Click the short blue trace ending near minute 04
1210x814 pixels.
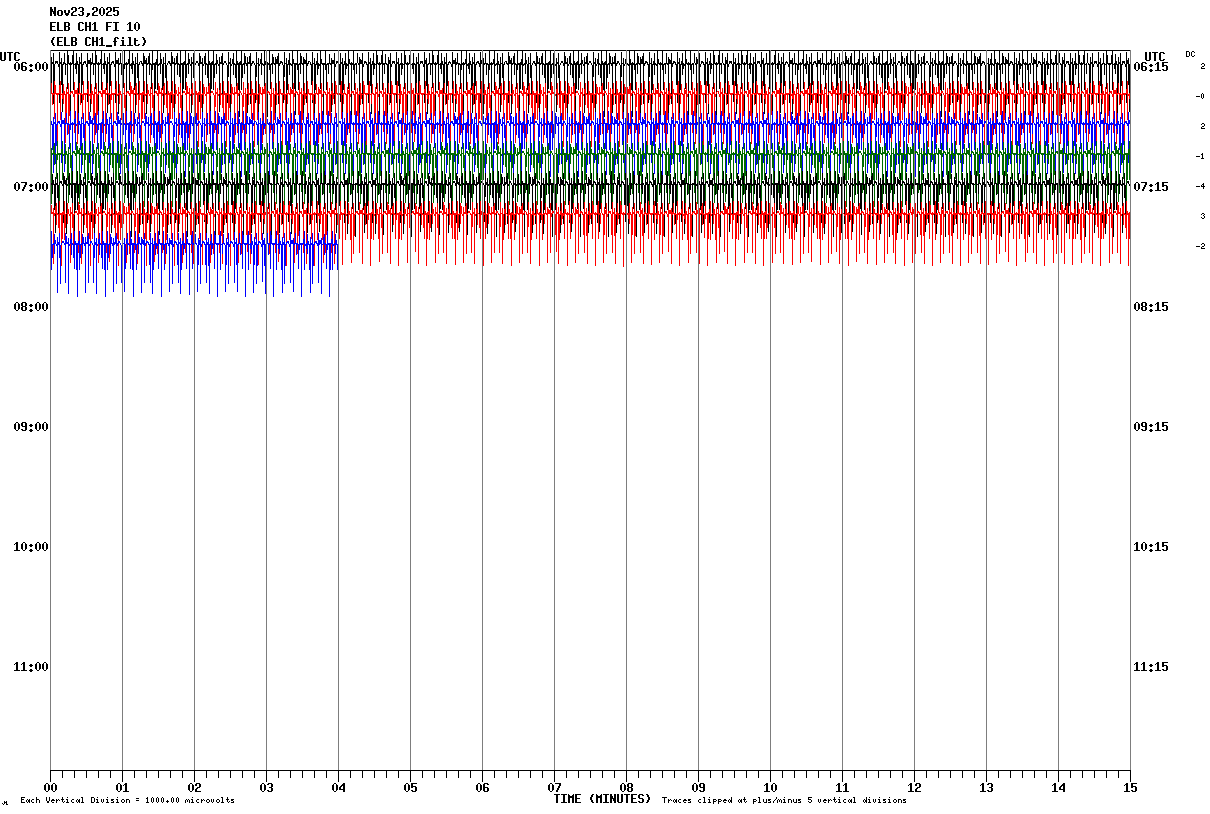coord(190,243)
